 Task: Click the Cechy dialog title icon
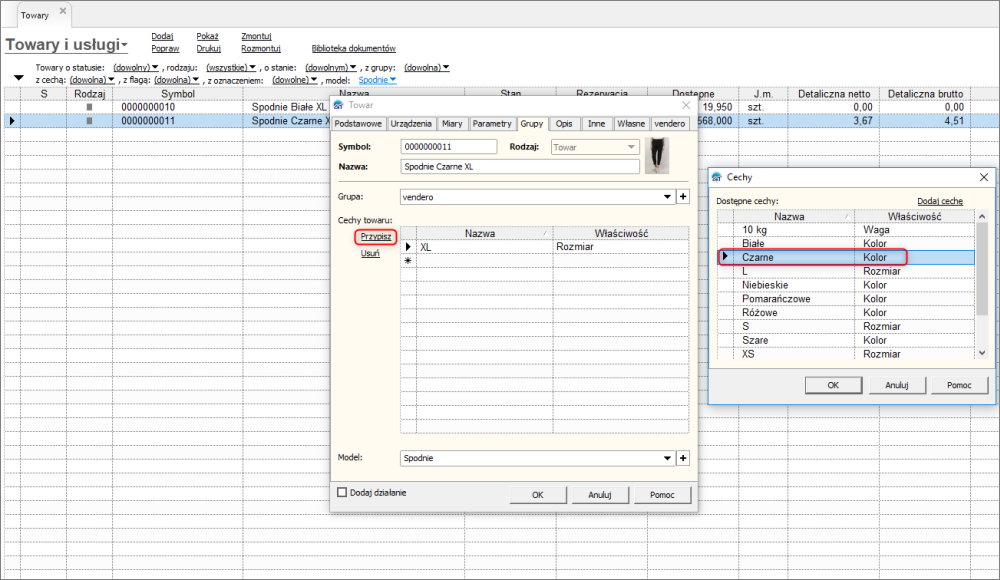(x=716, y=177)
